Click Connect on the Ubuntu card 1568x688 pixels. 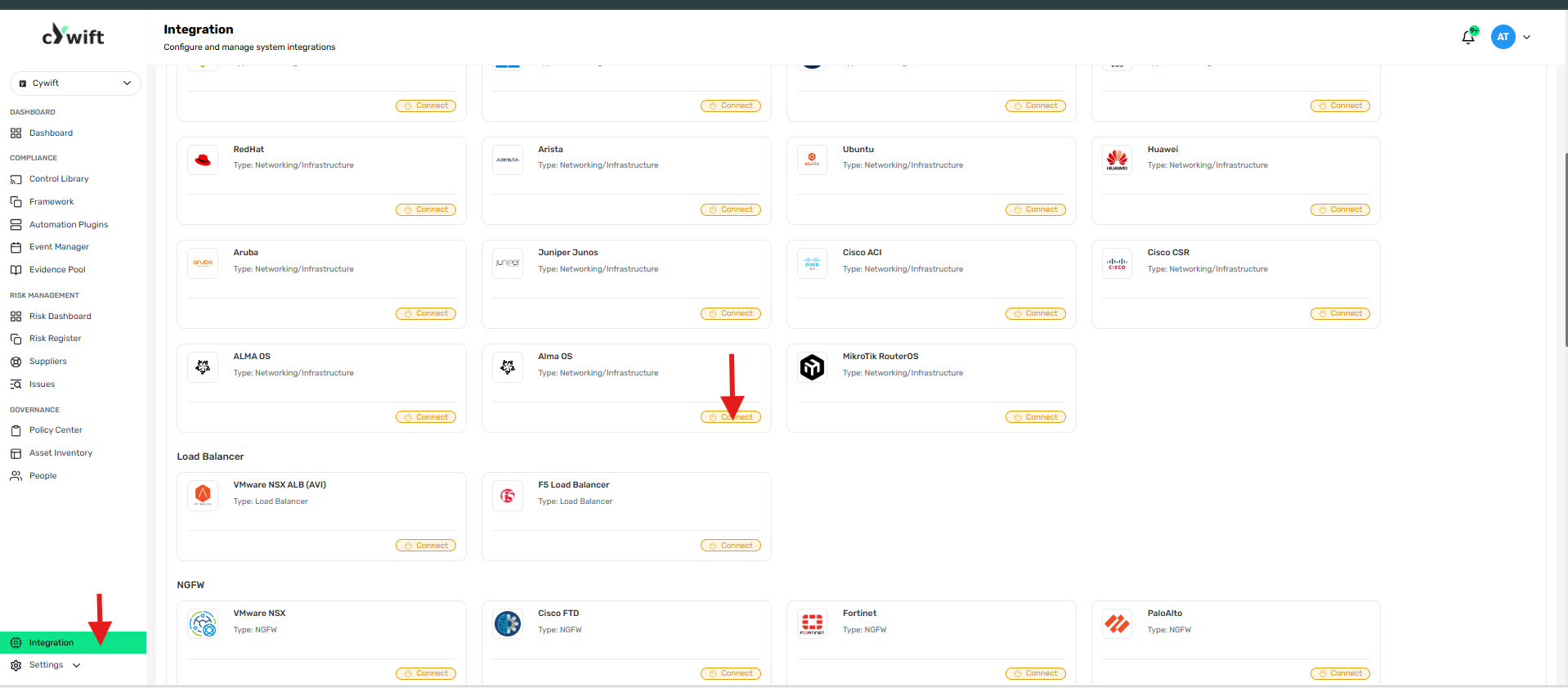(x=1036, y=209)
